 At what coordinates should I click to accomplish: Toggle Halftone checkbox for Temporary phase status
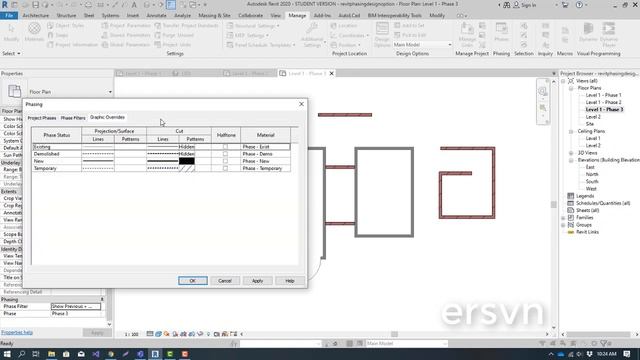[225, 168]
